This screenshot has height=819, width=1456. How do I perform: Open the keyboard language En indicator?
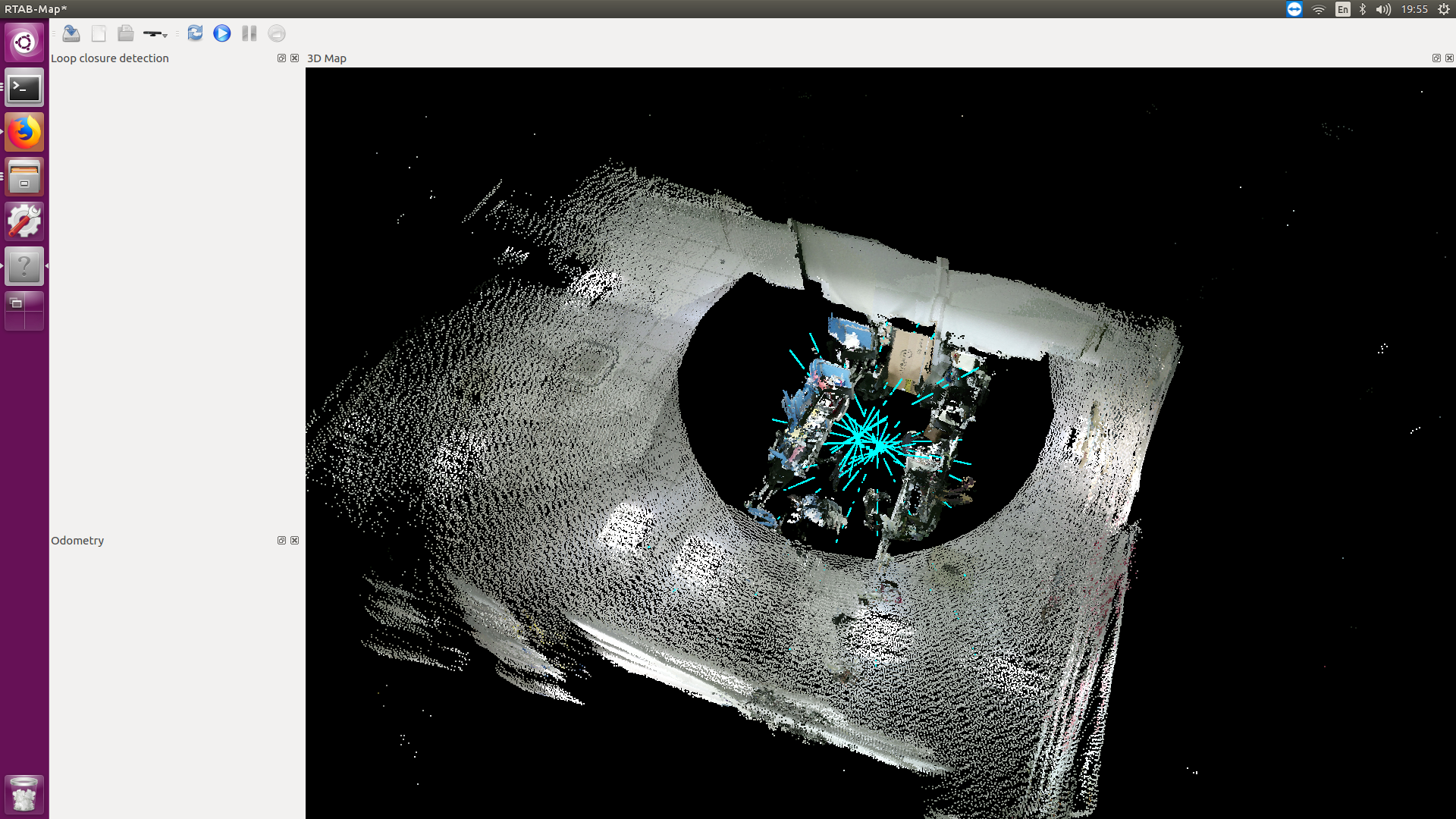click(1342, 9)
